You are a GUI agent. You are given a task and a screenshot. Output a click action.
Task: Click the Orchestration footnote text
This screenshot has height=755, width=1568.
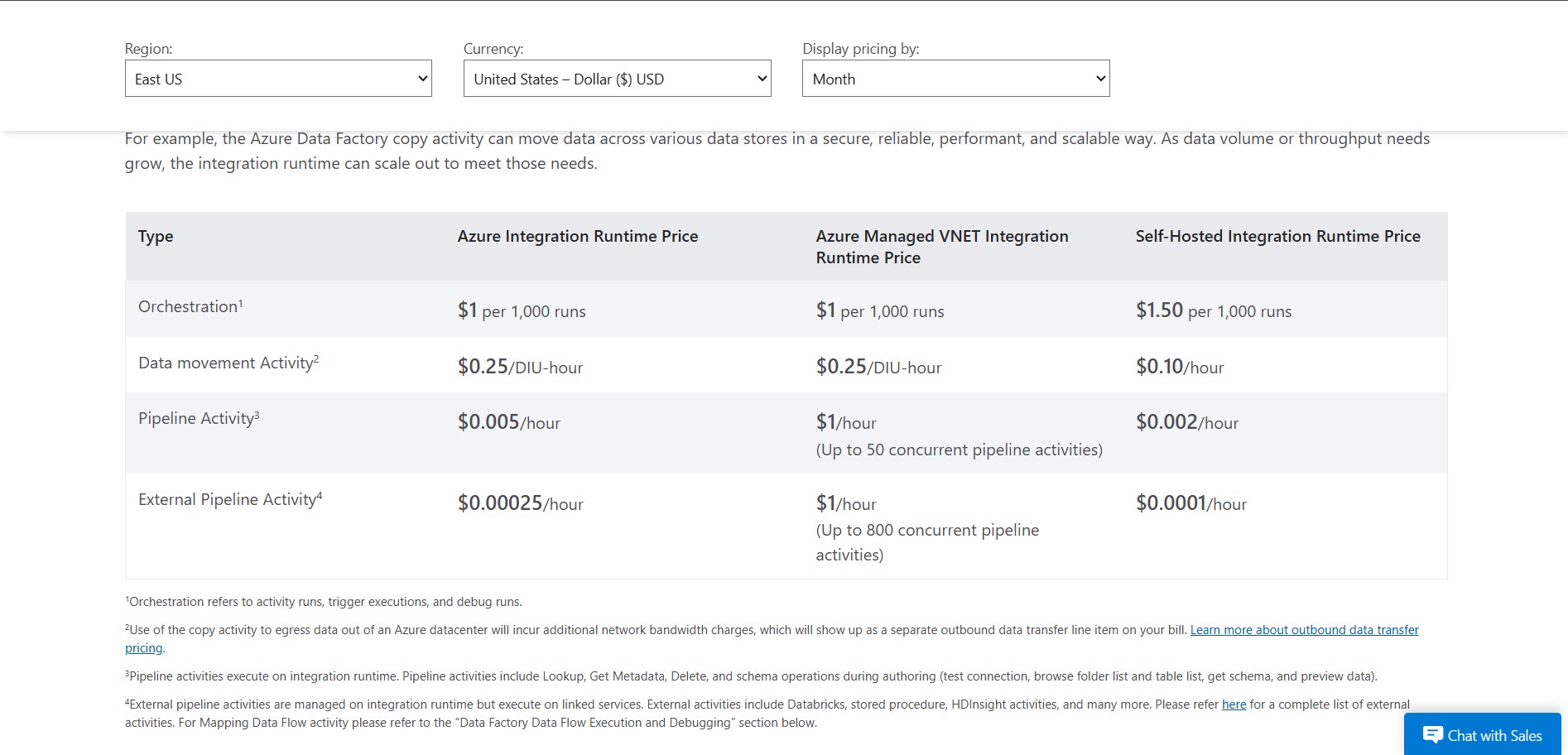[324, 602]
